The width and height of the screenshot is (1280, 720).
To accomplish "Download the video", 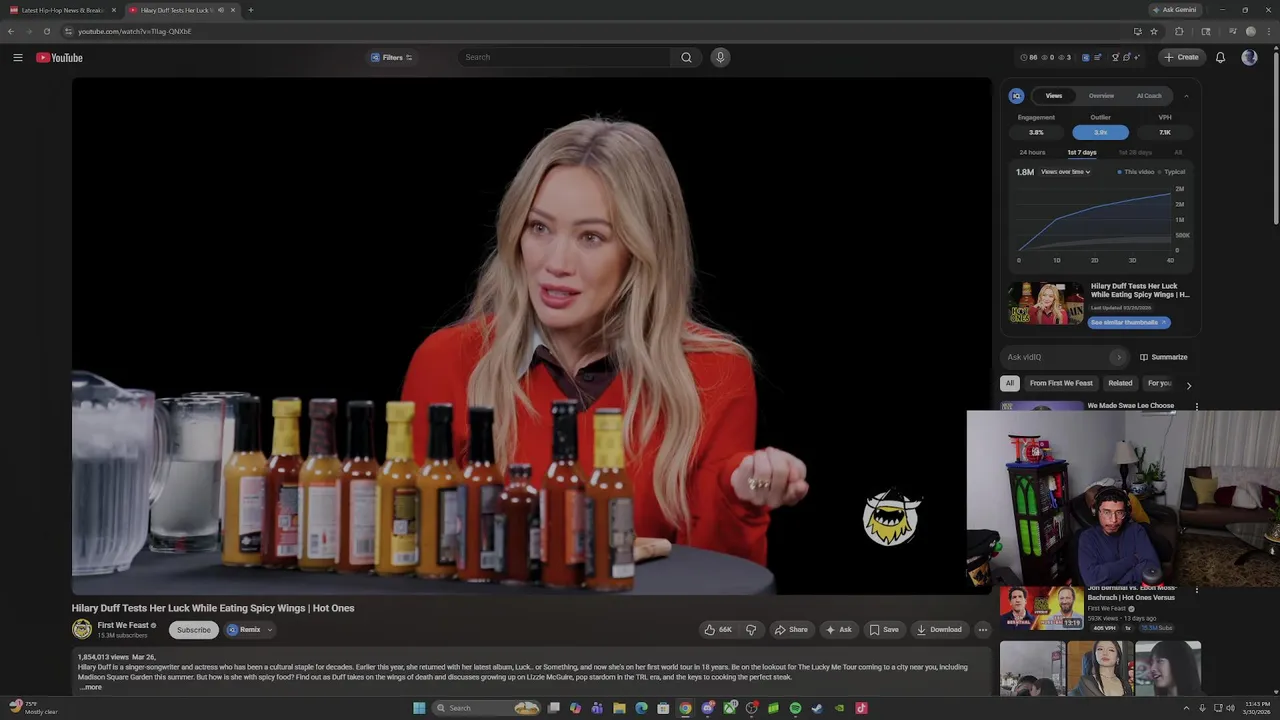I will [x=939, y=630].
